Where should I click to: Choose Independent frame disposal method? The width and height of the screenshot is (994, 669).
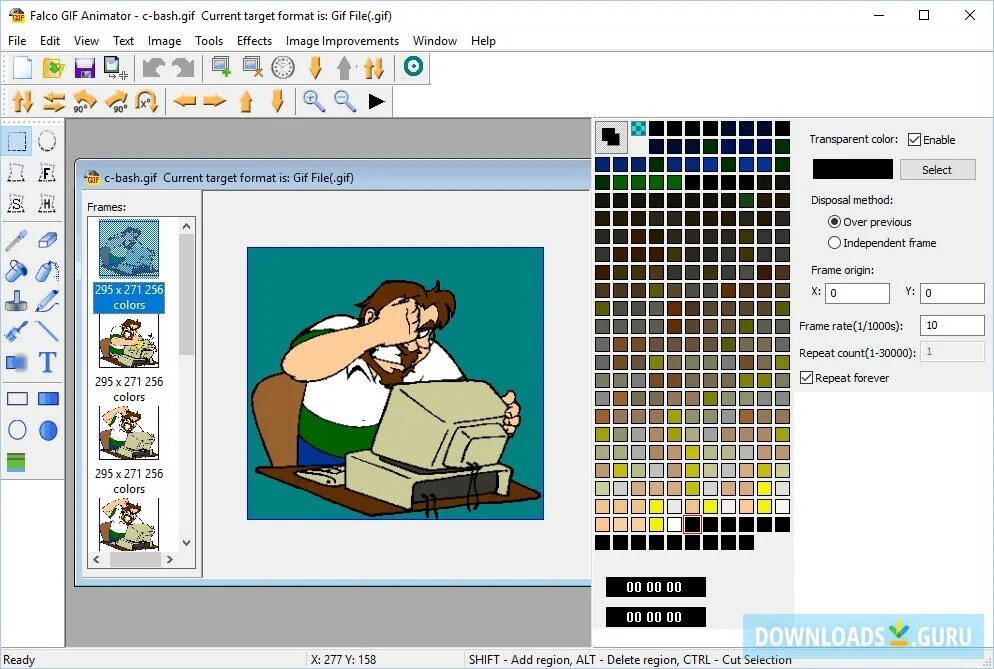point(834,243)
